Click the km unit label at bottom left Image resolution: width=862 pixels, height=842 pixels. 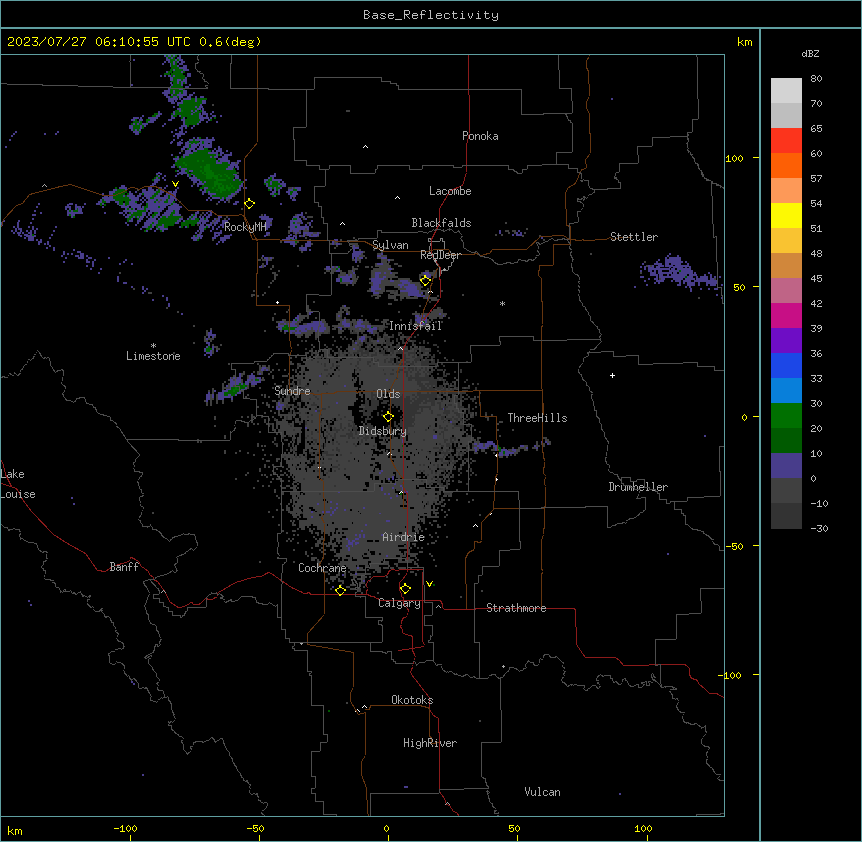[15, 830]
